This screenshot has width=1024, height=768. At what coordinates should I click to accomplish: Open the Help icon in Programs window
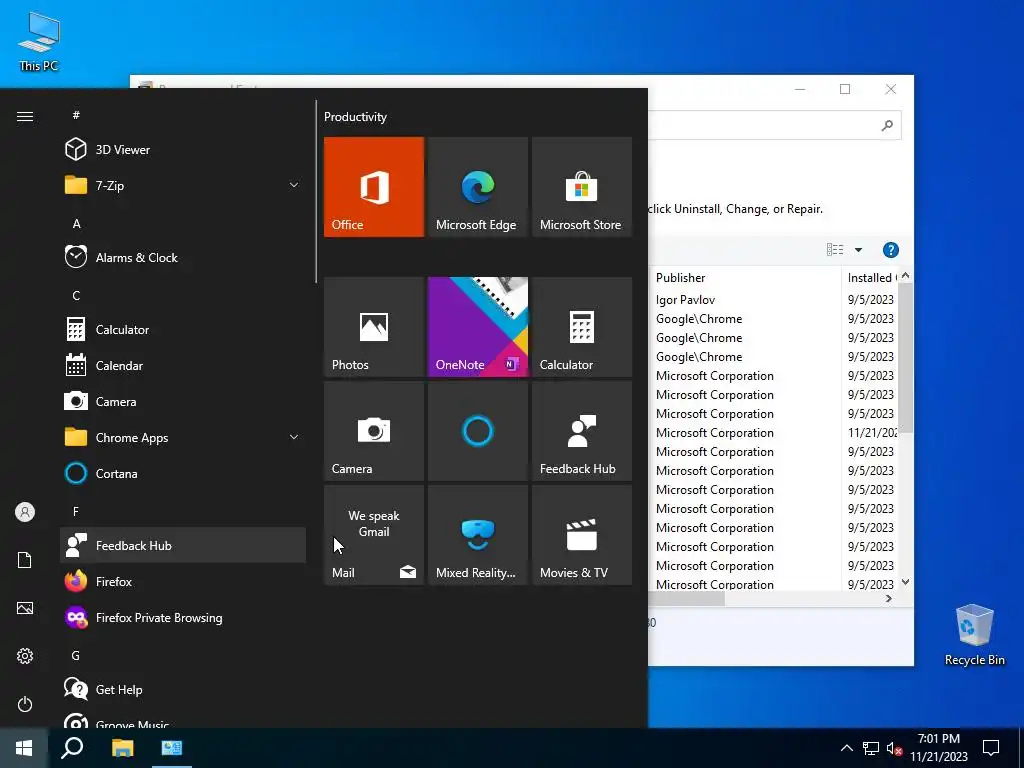[891, 249]
